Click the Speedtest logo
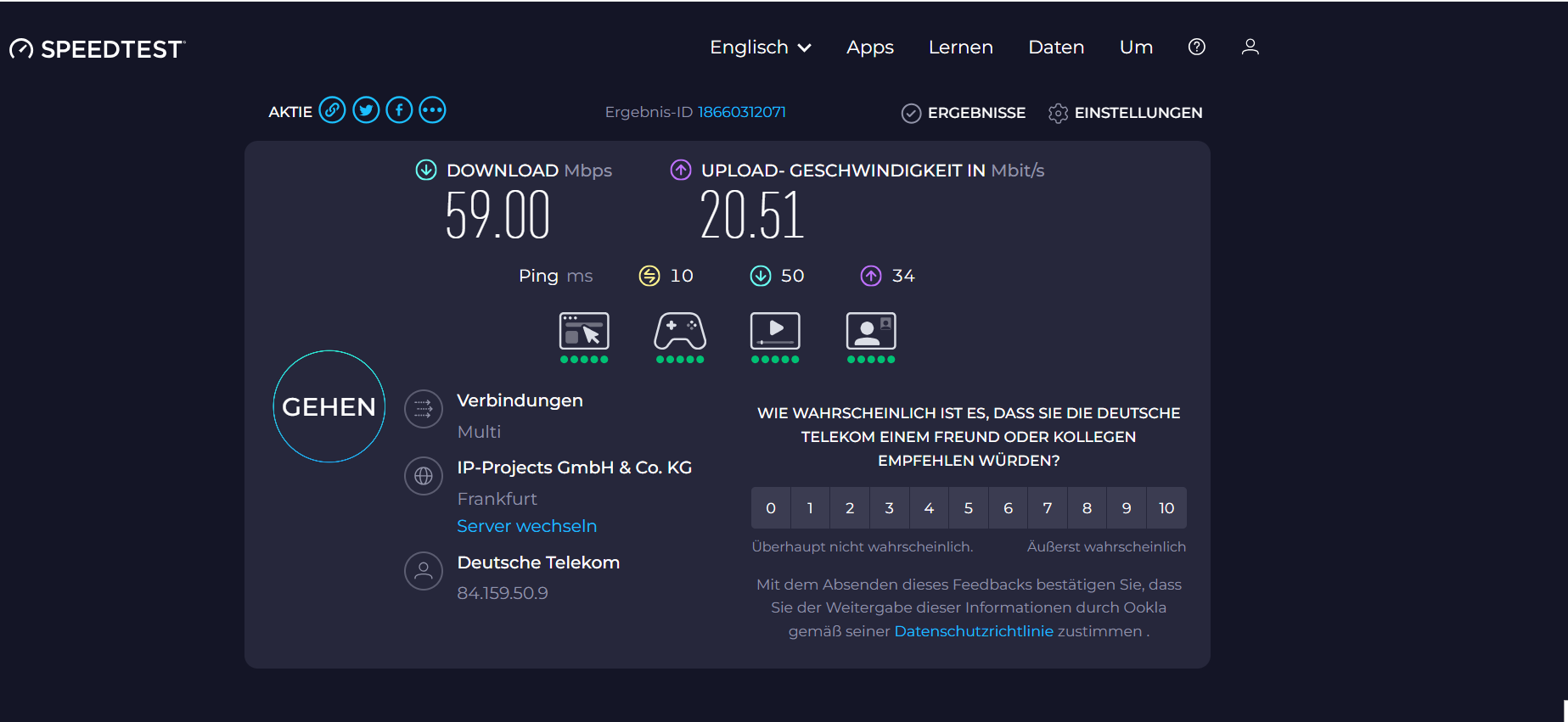Viewport: 1568px width, 722px height. click(x=97, y=49)
